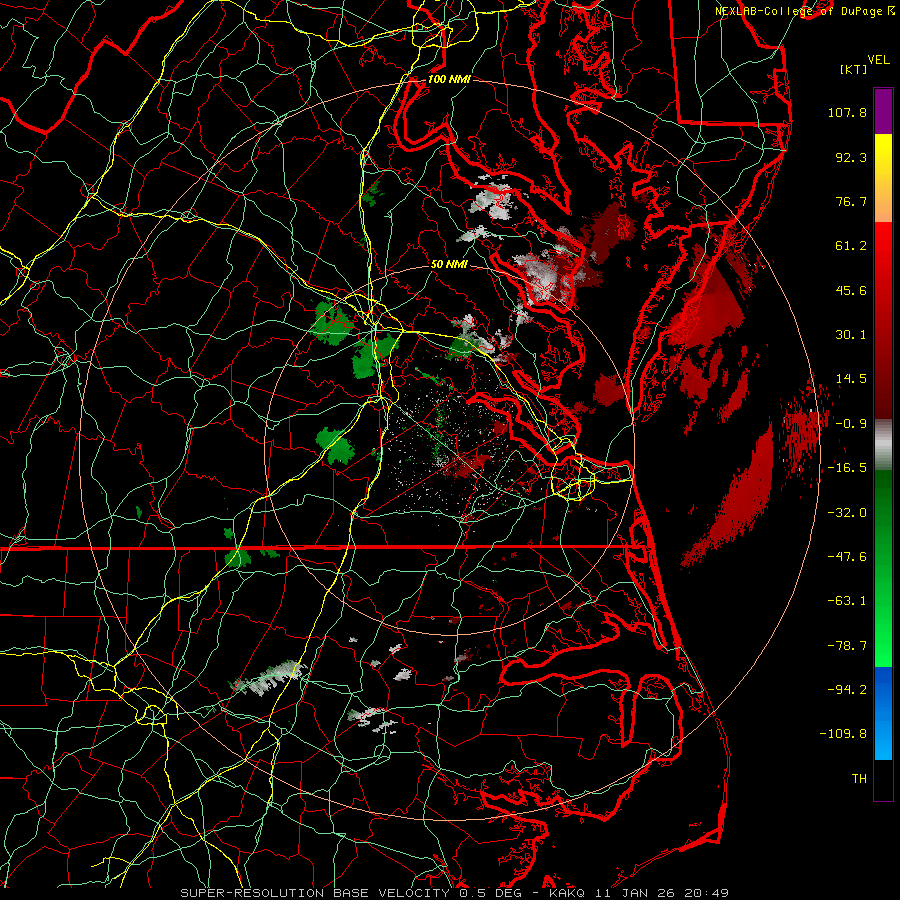Select the 45.6 legend value
The height and width of the screenshot is (900, 900).
coord(851,290)
